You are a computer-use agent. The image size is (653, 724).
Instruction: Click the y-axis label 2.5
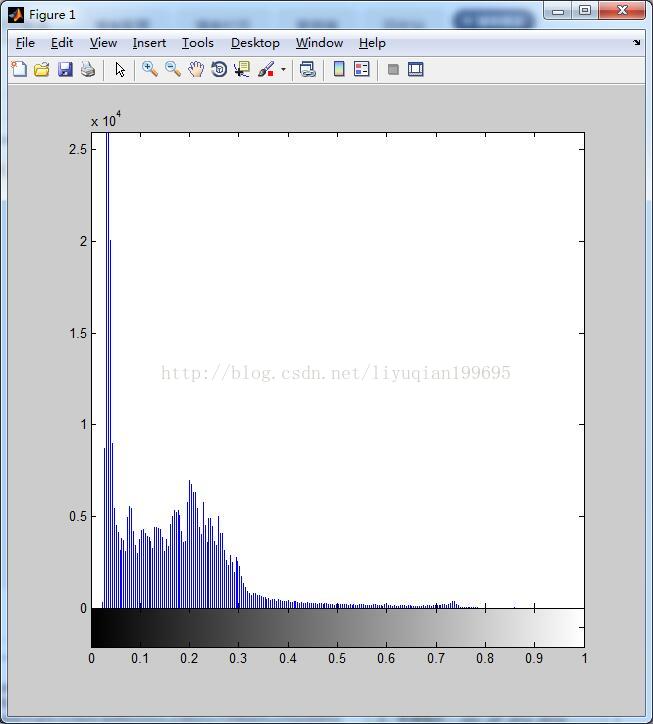(78, 149)
